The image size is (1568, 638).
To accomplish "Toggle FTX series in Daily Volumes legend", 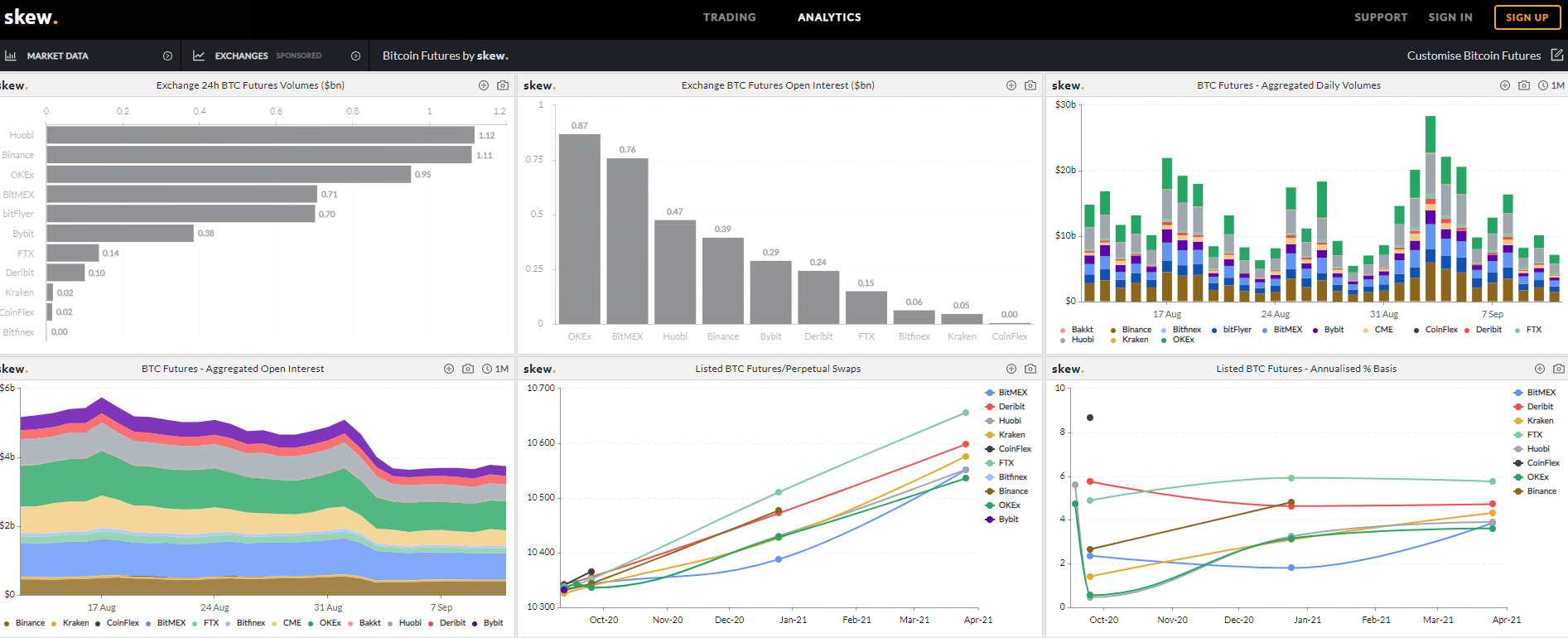I will click(1528, 330).
